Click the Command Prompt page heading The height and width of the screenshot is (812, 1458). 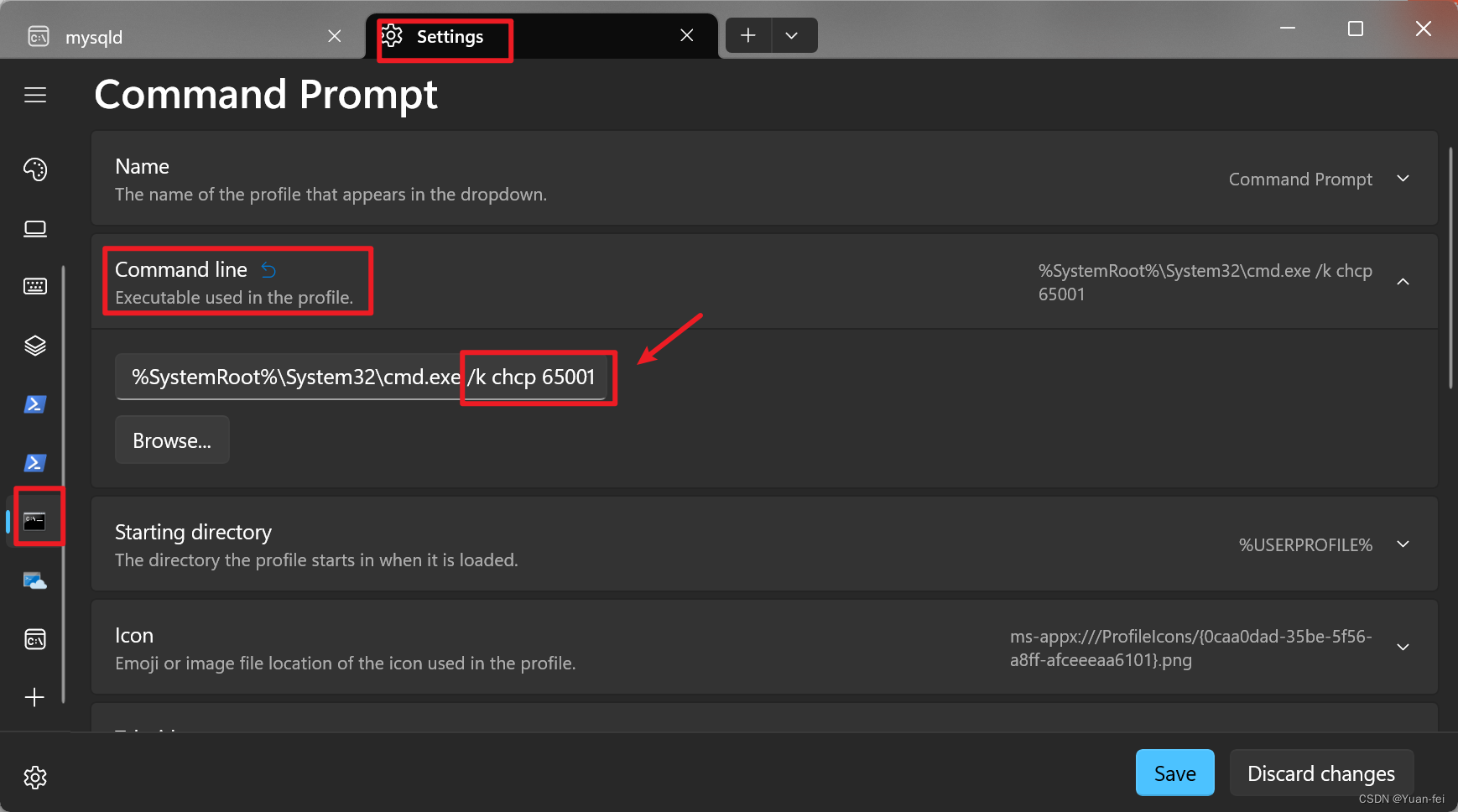pos(266,95)
